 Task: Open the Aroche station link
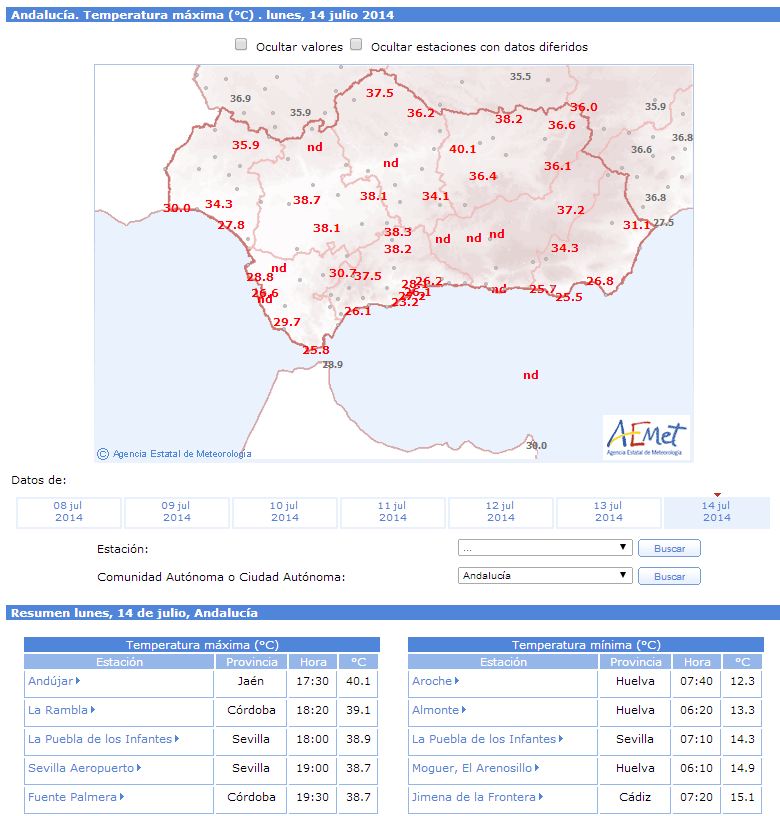tap(436, 681)
